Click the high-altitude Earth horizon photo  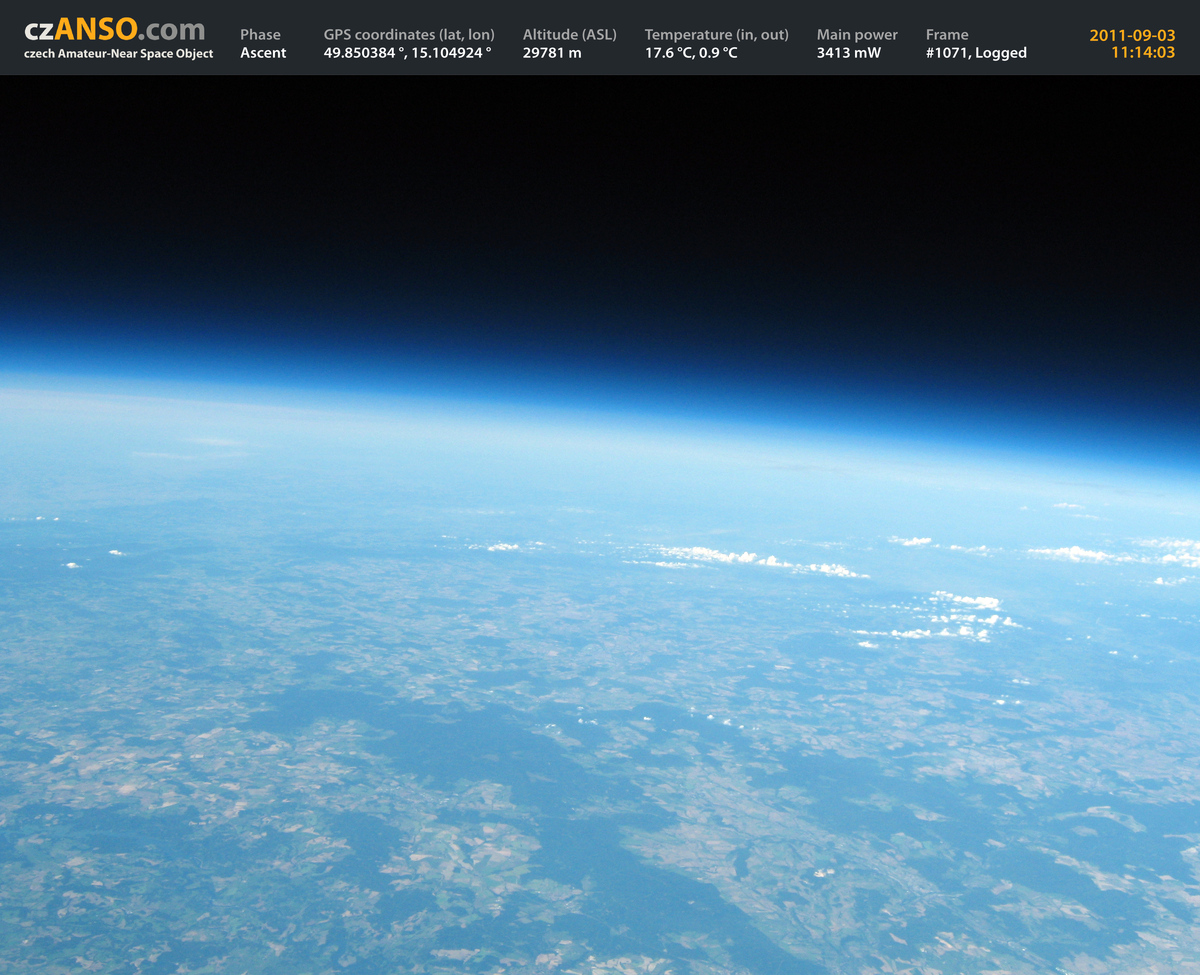(x=600, y=525)
